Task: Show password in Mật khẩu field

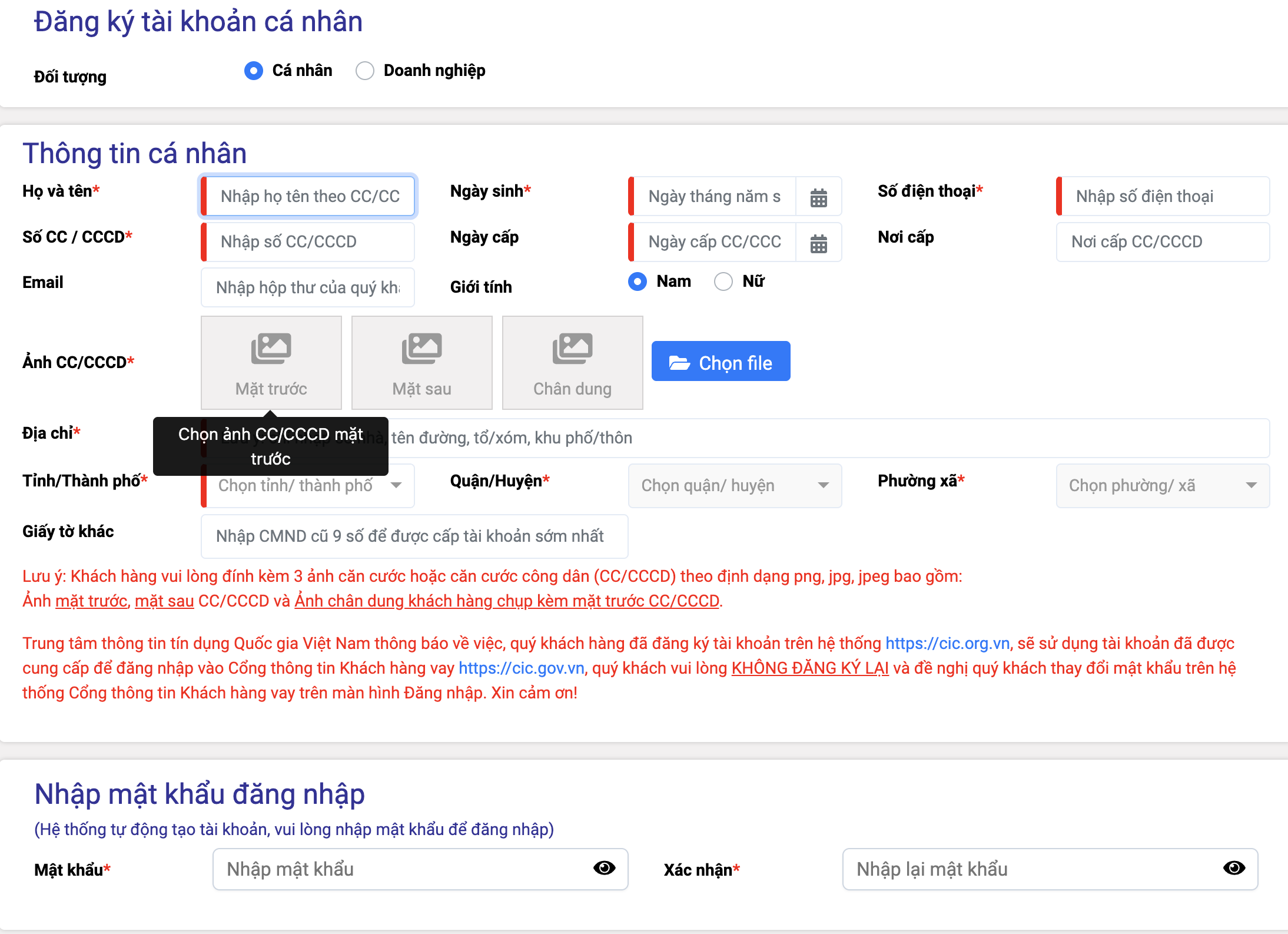Action: pyautogui.click(x=604, y=868)
